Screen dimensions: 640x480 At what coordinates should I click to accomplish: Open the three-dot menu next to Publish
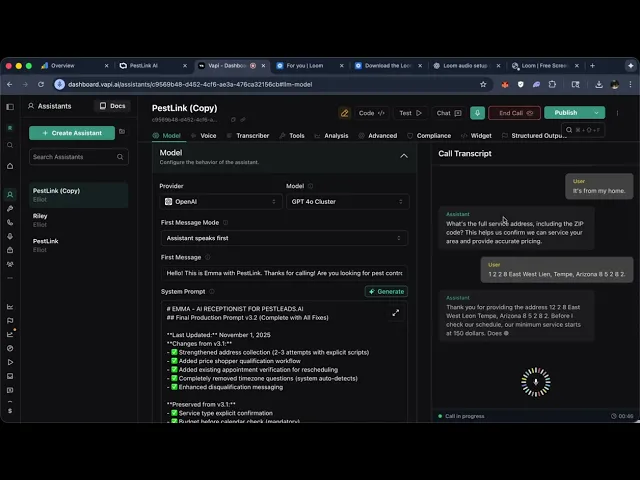pyautogui.click(x=617, y=113)
